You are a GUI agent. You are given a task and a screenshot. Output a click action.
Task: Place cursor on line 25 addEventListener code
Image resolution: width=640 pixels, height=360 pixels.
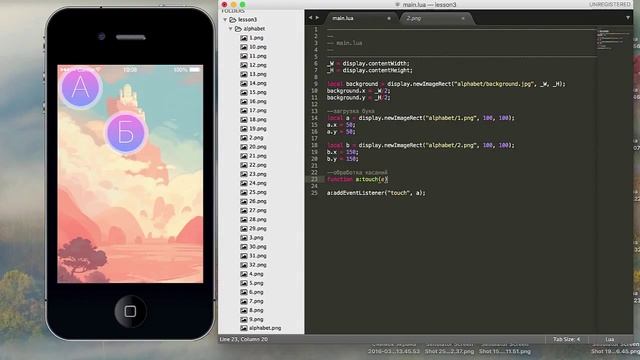coord(376,193)
